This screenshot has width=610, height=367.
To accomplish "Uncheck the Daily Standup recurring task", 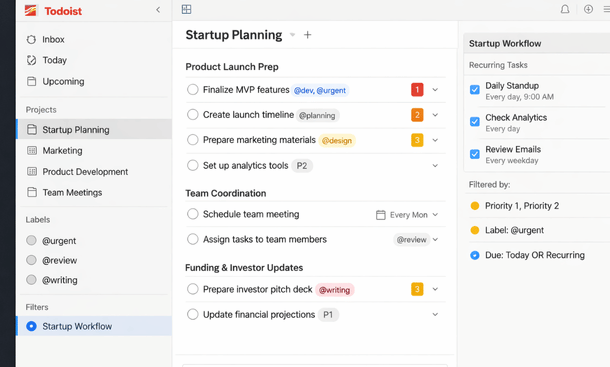I will coord(475,90).
